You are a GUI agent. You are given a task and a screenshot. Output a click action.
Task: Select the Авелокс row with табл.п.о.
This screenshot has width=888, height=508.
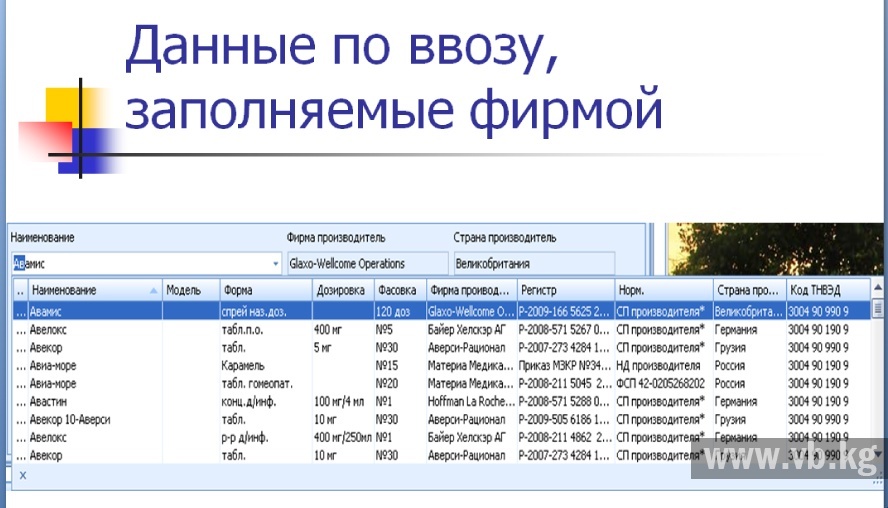click(x=442, y=330)
